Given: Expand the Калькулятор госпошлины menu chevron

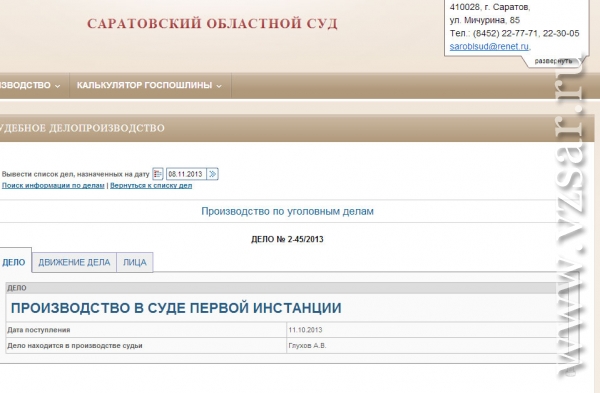Looking at the screenshot, I should (219, 86).
